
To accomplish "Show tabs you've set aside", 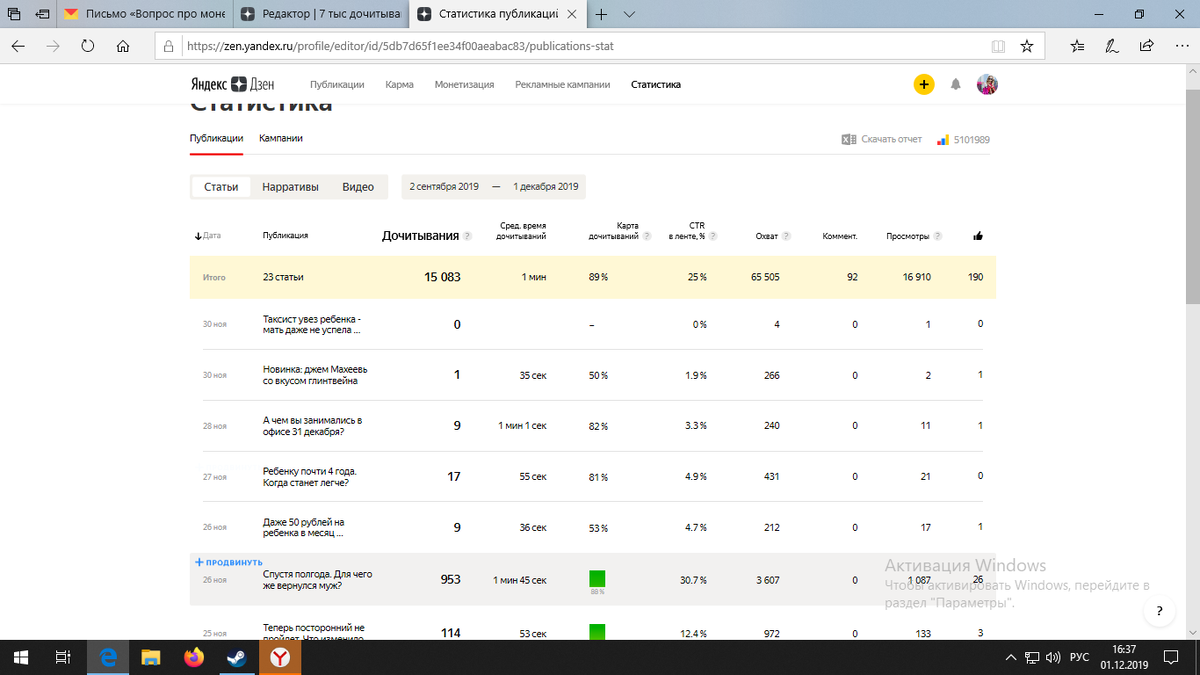I will 13,15.
